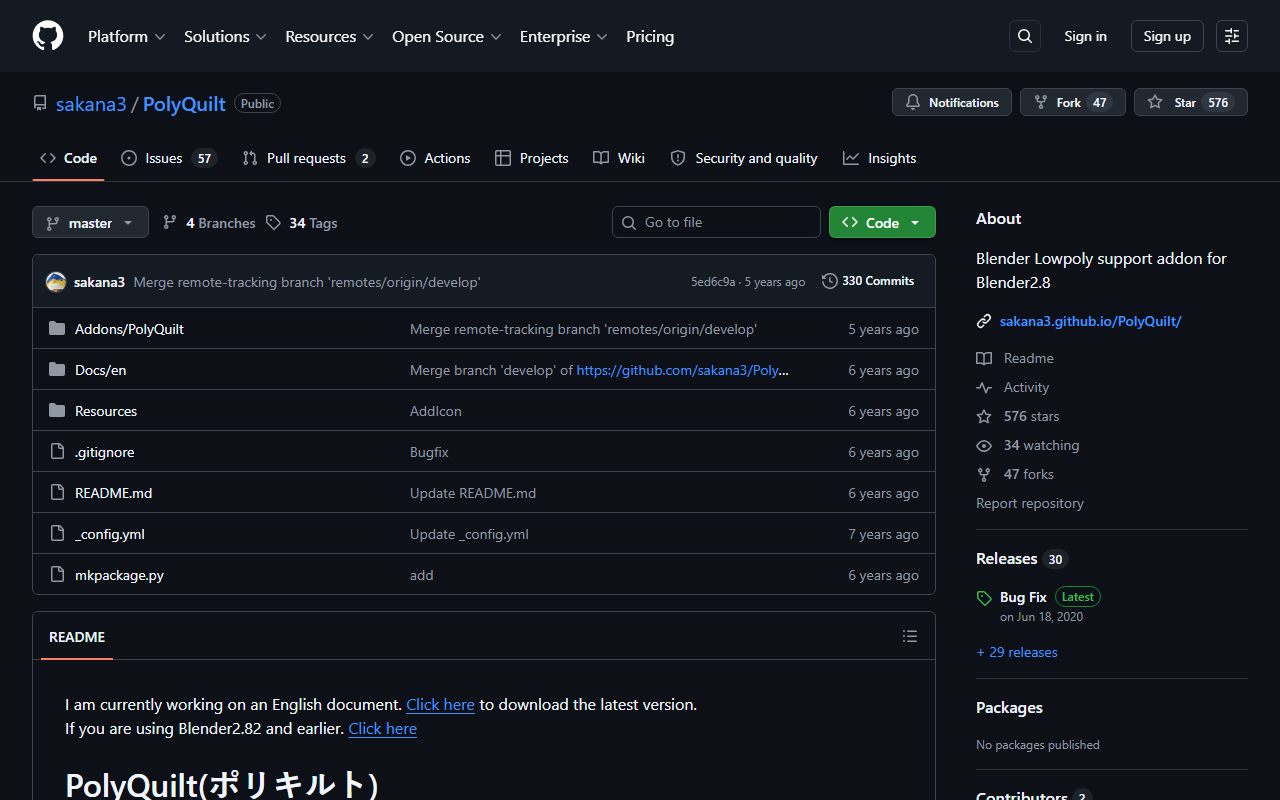Expand the Platform menu in header
Screen dimensions: 1280x800
point(127,36)
